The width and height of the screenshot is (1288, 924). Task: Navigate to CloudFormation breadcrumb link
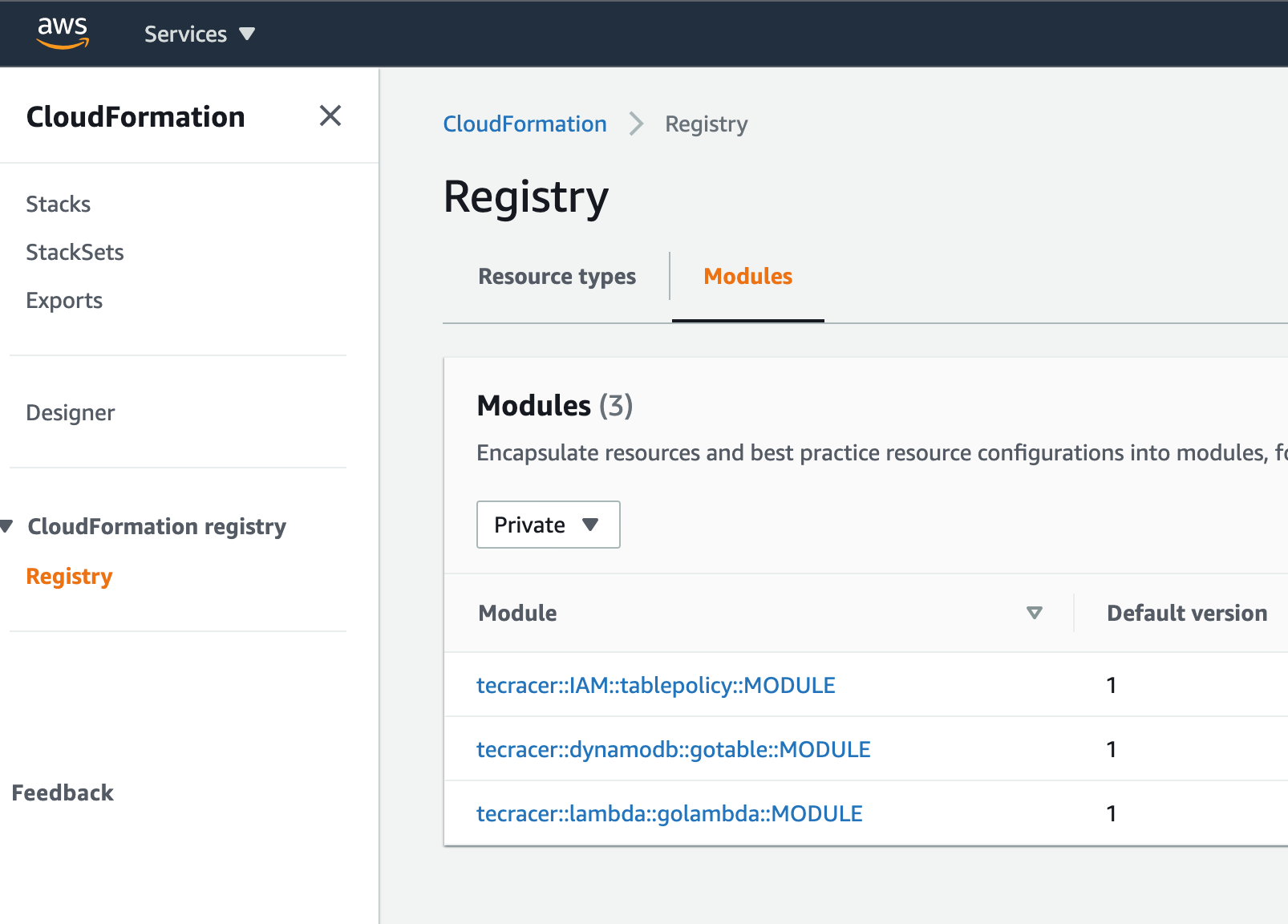click(x=525, y=124)
